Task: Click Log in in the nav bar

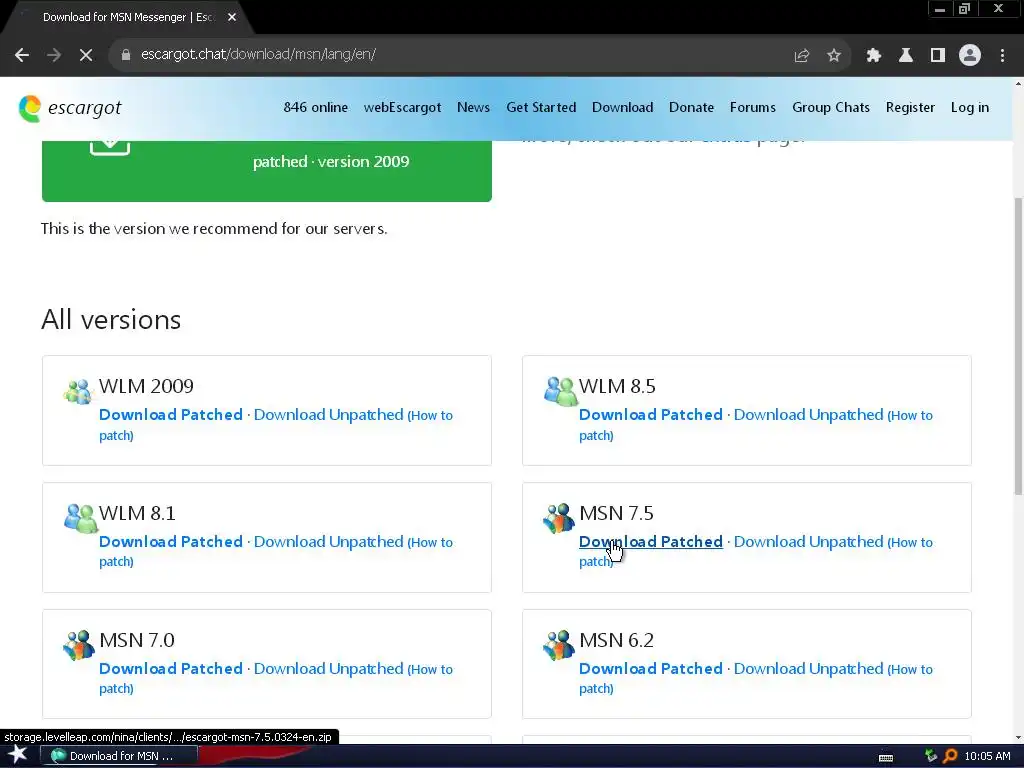Action: pyautogui.click(x=970, y=107)
